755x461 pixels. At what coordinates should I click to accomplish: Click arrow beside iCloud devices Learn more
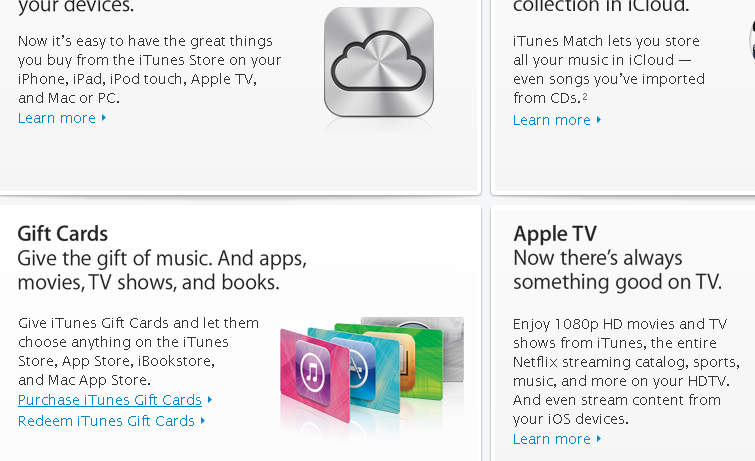104,118
